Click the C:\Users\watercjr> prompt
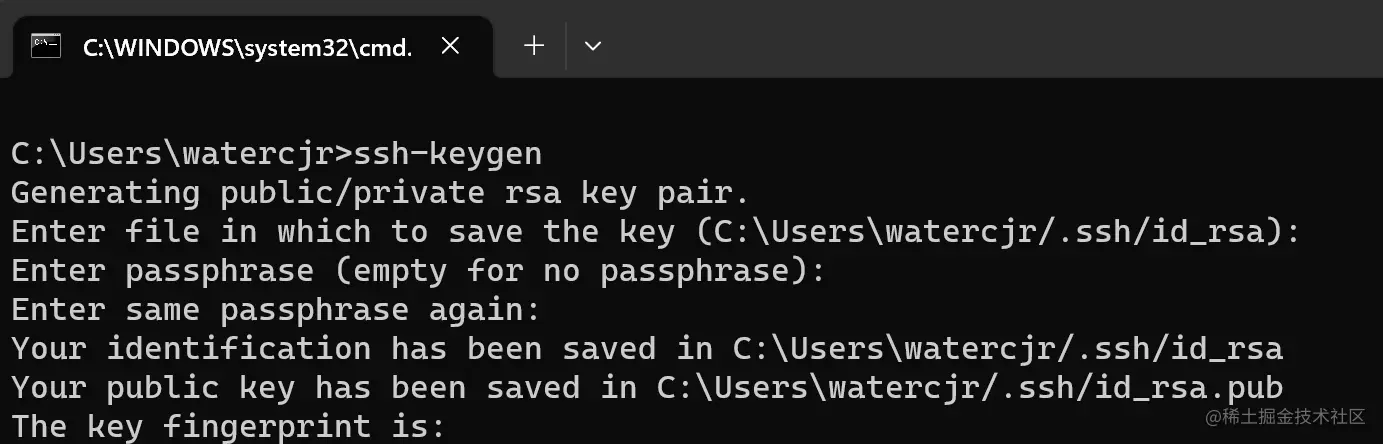1383x444 pixels. pyautogui.click(x=182, y=154)
